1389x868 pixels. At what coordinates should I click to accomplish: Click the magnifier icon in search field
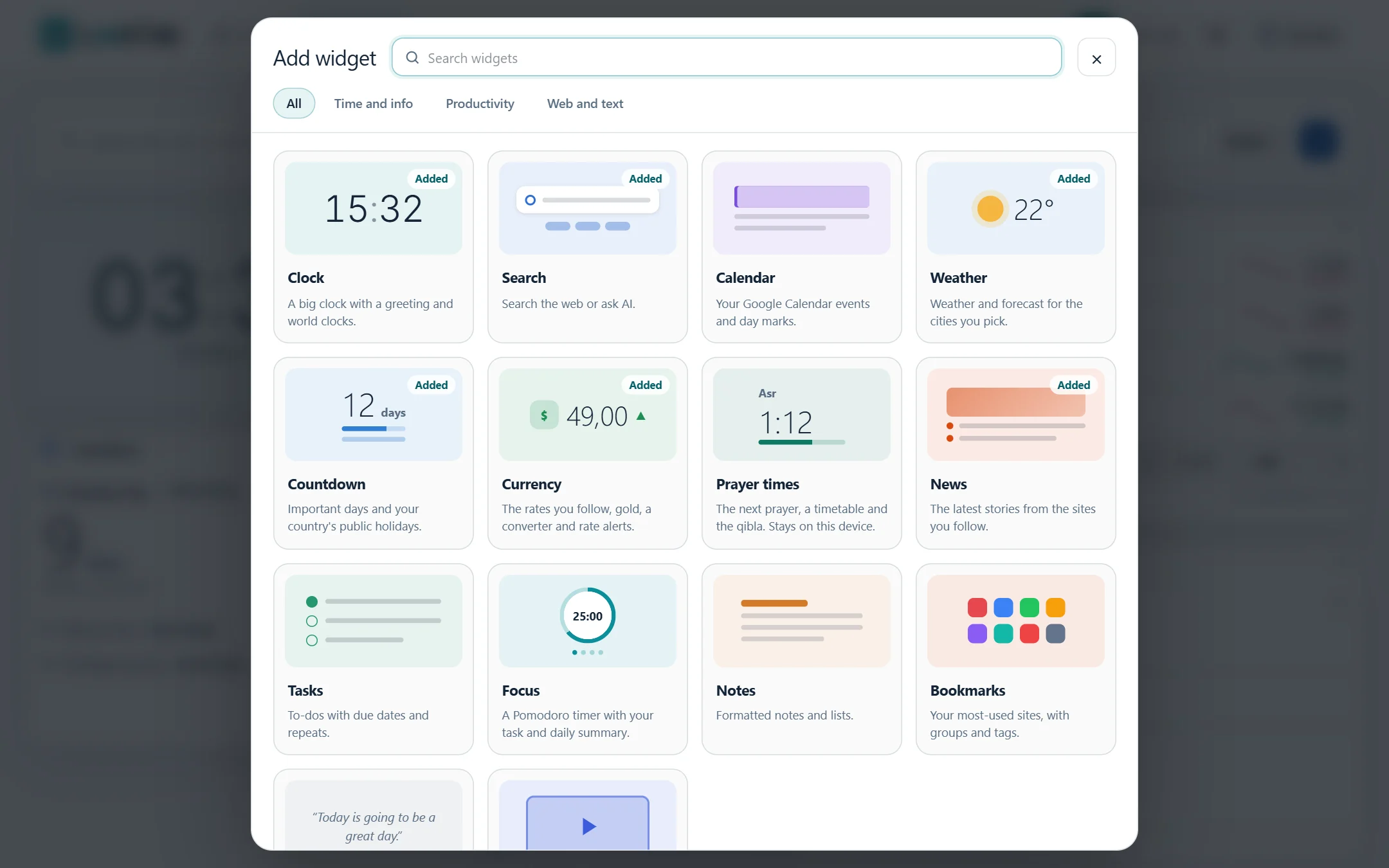coord(412,58)
